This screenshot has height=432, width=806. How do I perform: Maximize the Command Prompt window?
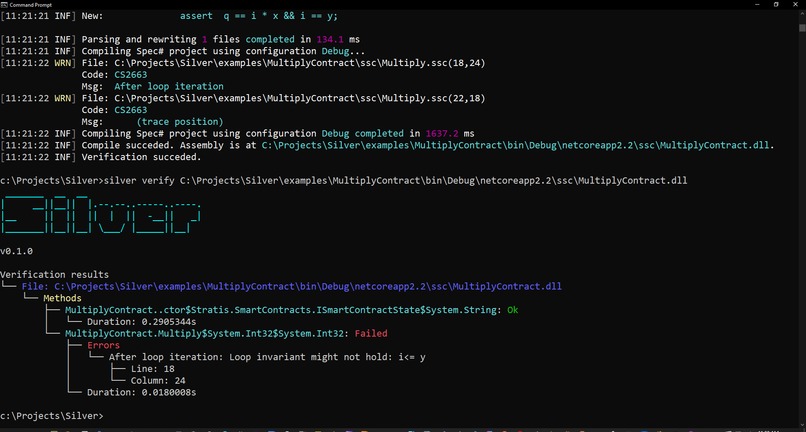pos(776,4)
